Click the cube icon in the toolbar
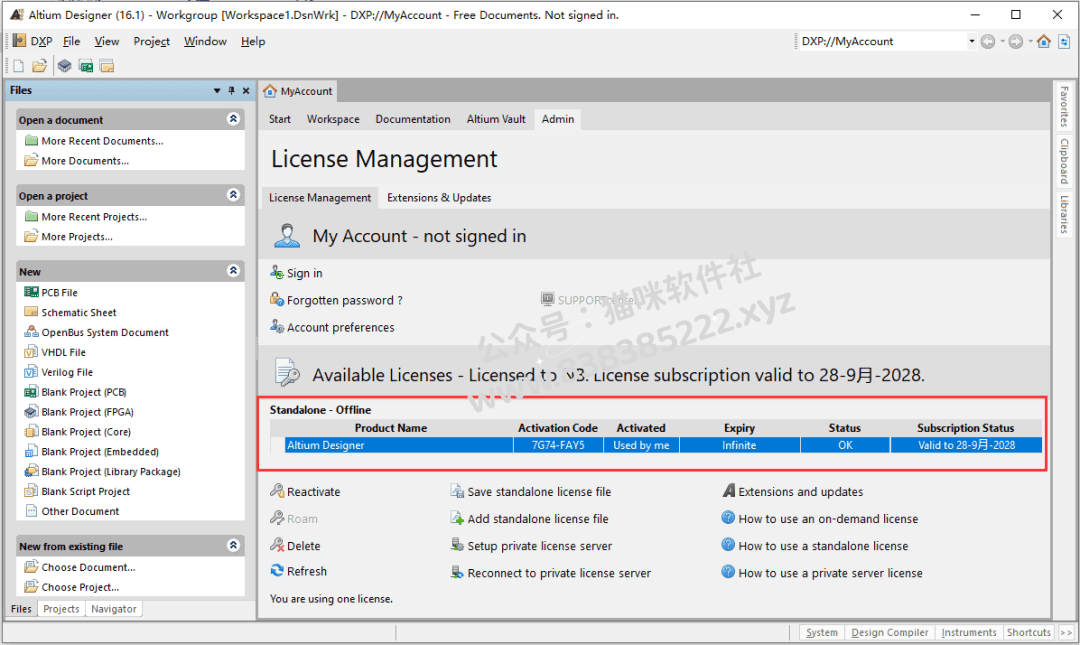1080x645 pixels. 65,66
